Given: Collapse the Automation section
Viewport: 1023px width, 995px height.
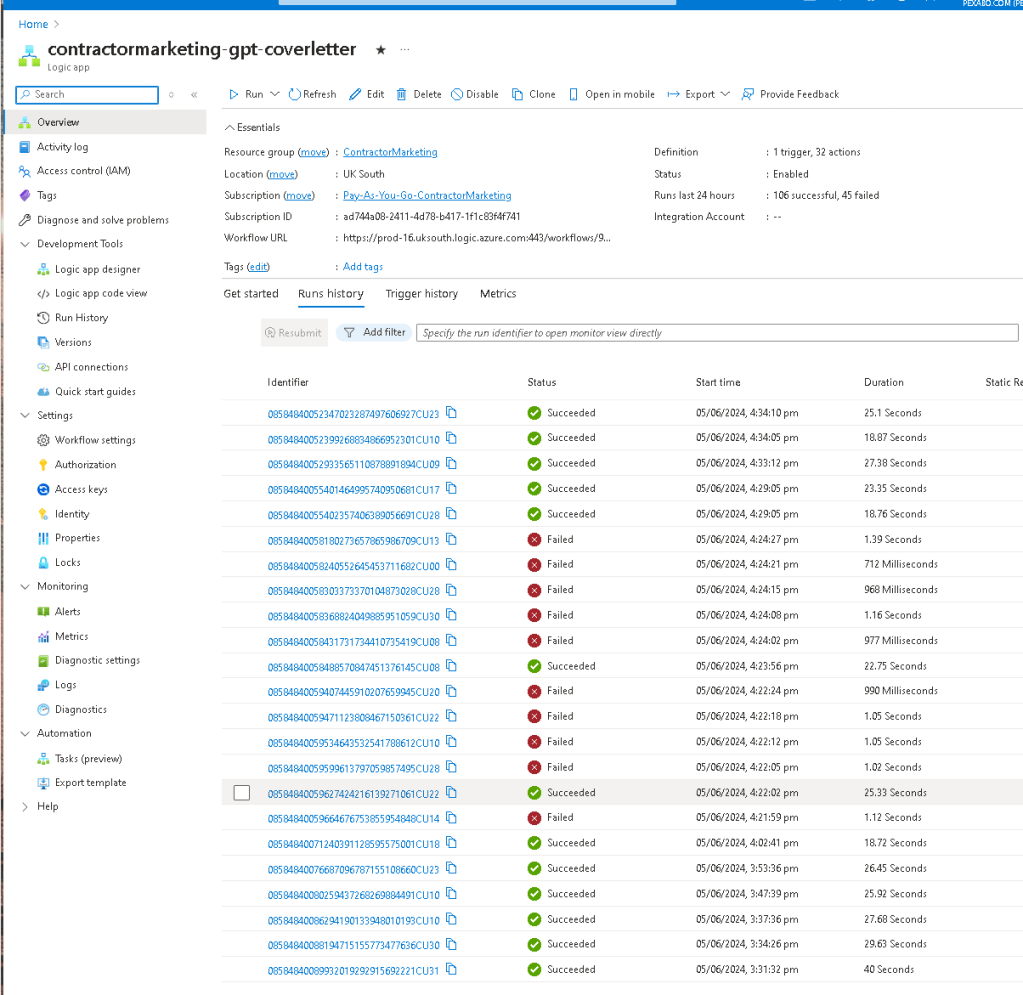Looking at the screenshot, I should (25, 733).
